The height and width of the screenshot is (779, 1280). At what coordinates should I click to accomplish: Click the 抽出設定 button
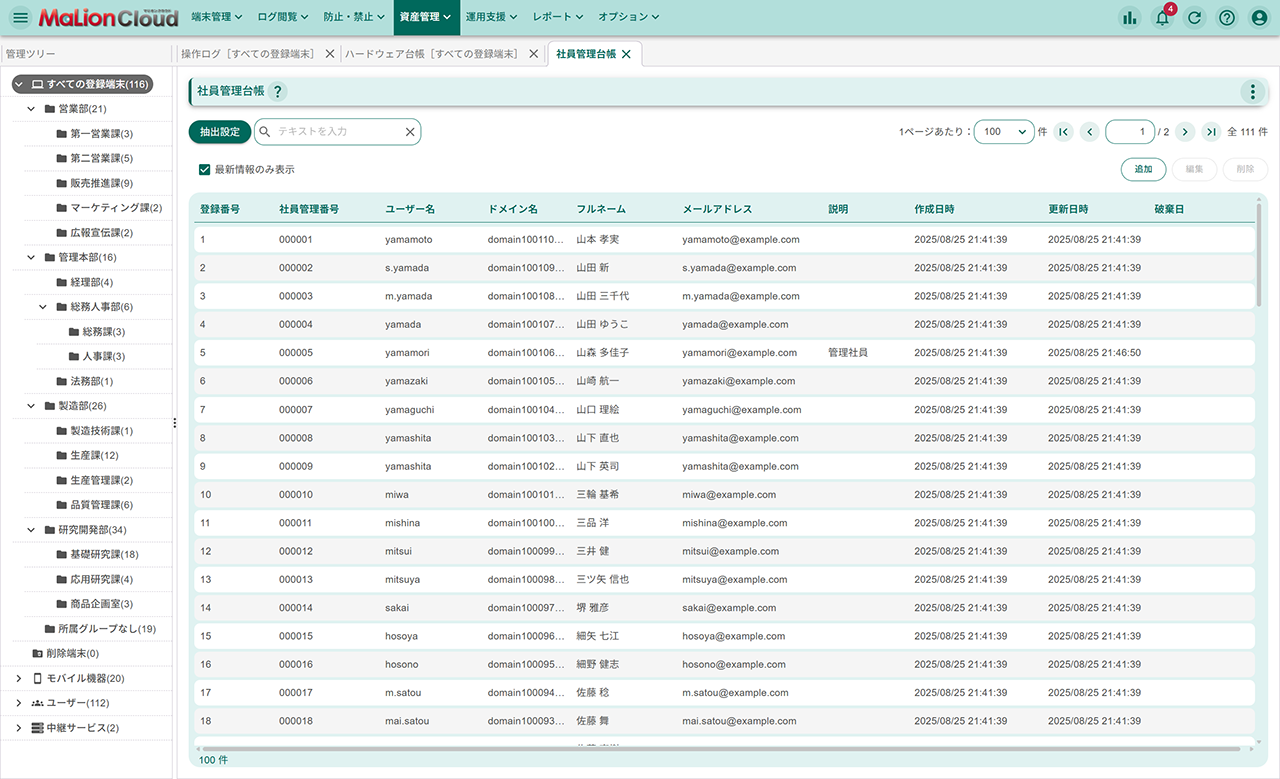(220, 132)
